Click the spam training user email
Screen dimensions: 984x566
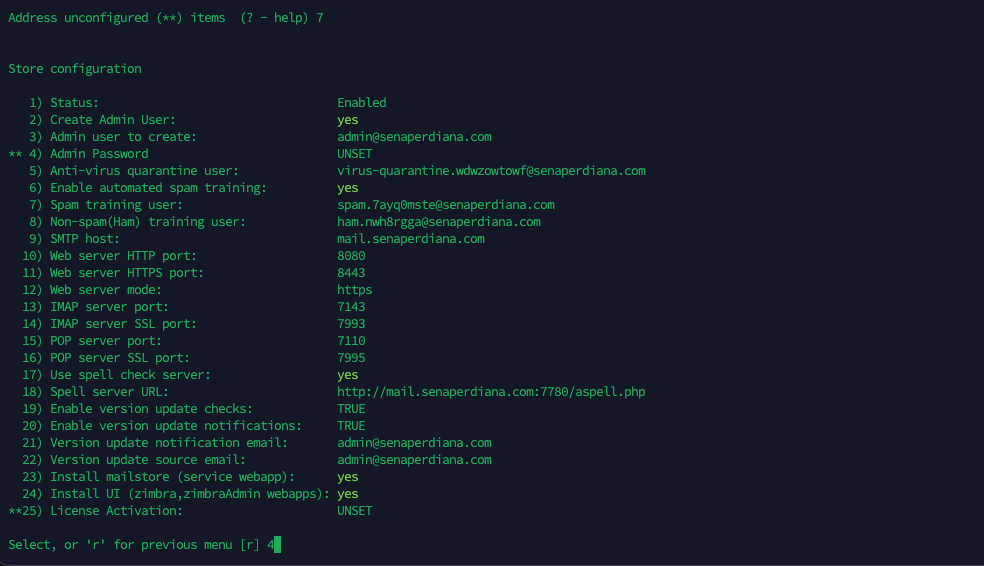click(x=446, y=205)
